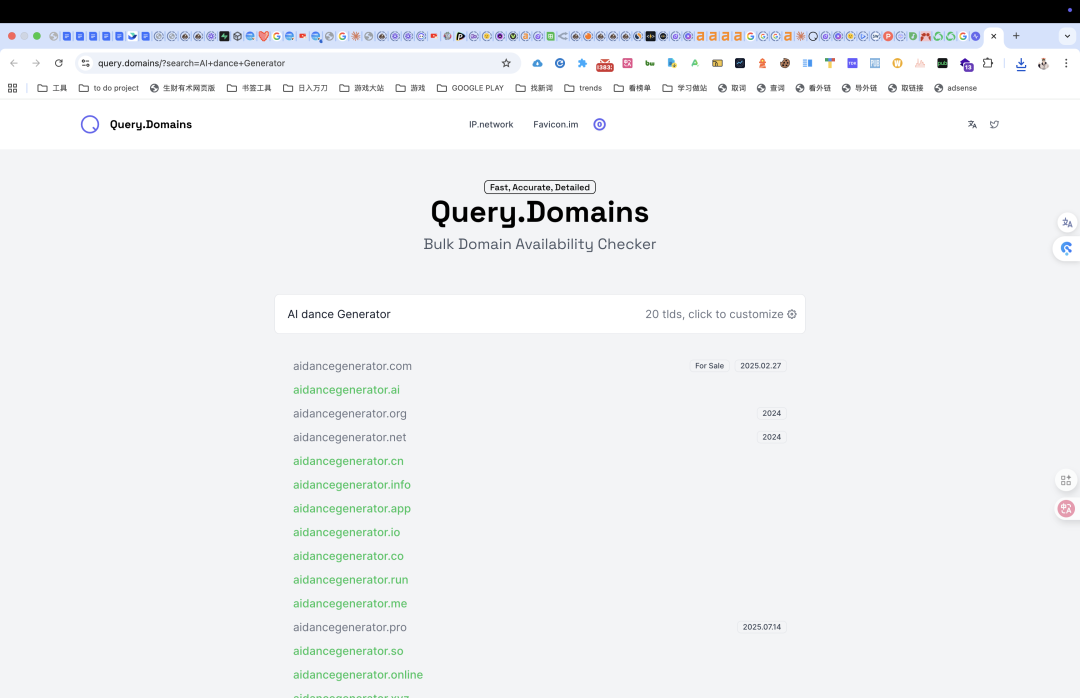Open the Twitter link in site header

994,125
